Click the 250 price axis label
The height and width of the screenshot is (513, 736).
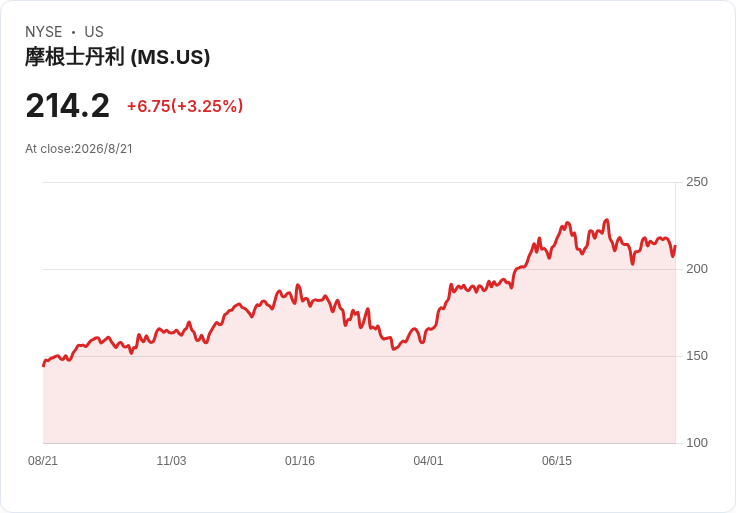click(697, 182)
